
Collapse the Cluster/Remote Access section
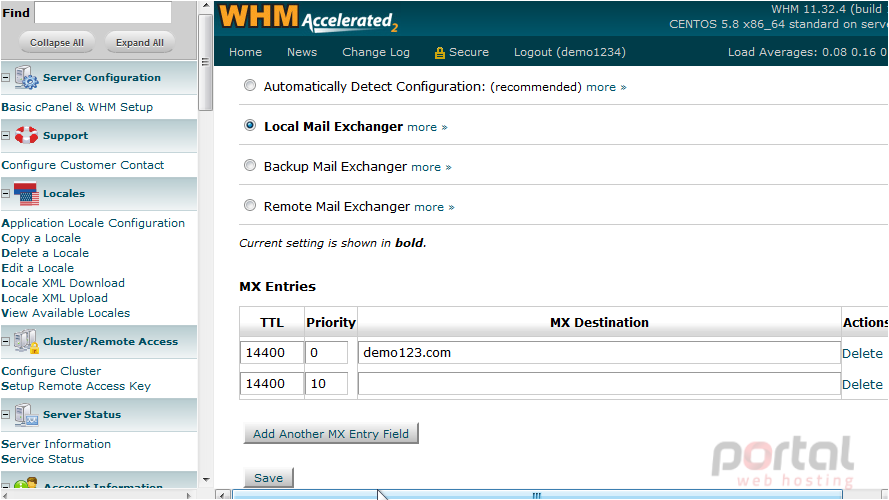tap(6, 342)
